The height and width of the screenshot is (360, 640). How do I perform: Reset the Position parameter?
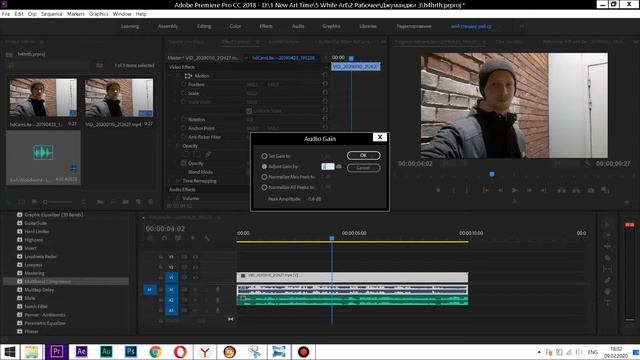click(325, 84)
